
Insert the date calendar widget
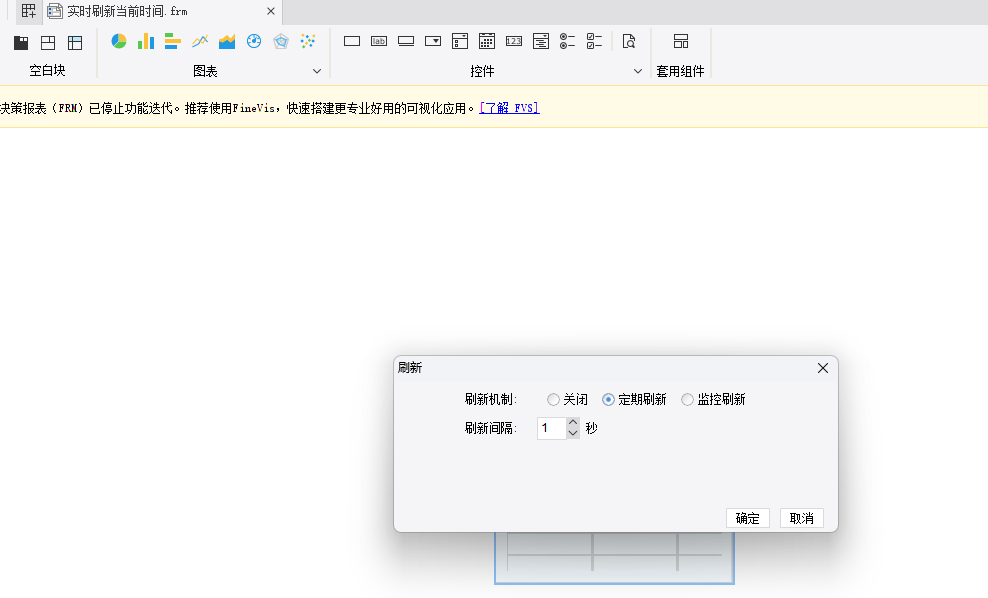[x=487, y=41]
